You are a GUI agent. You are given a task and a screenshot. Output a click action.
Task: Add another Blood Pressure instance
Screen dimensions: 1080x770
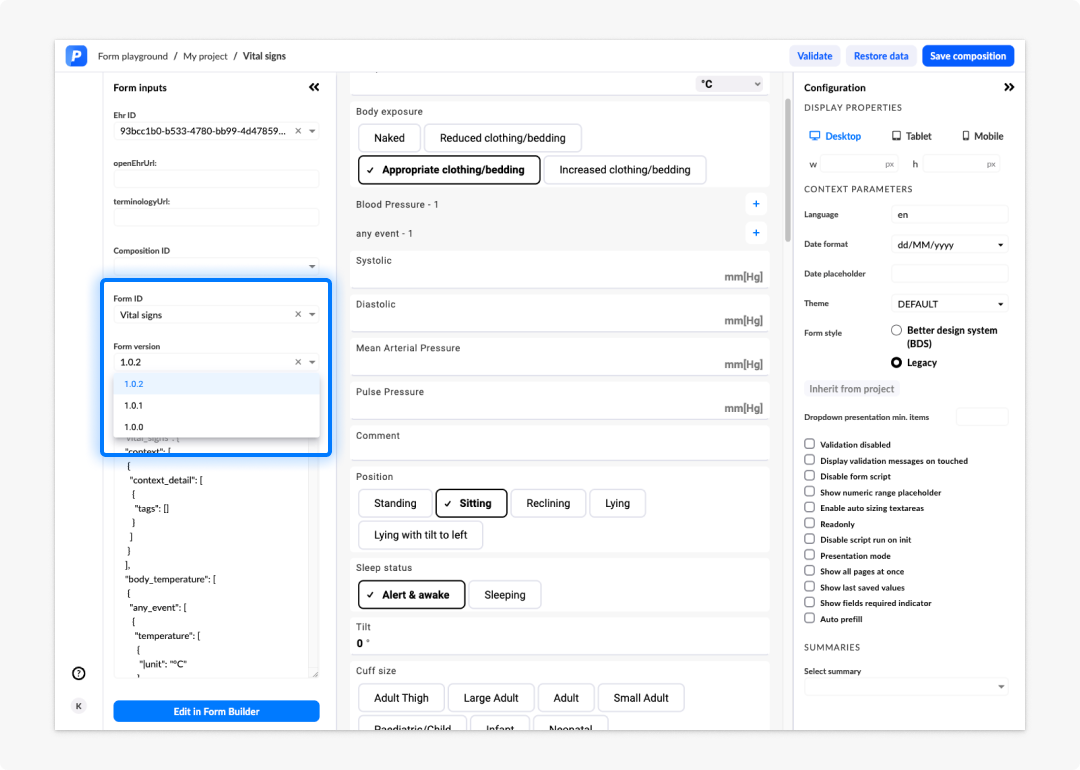click(756, 204)
